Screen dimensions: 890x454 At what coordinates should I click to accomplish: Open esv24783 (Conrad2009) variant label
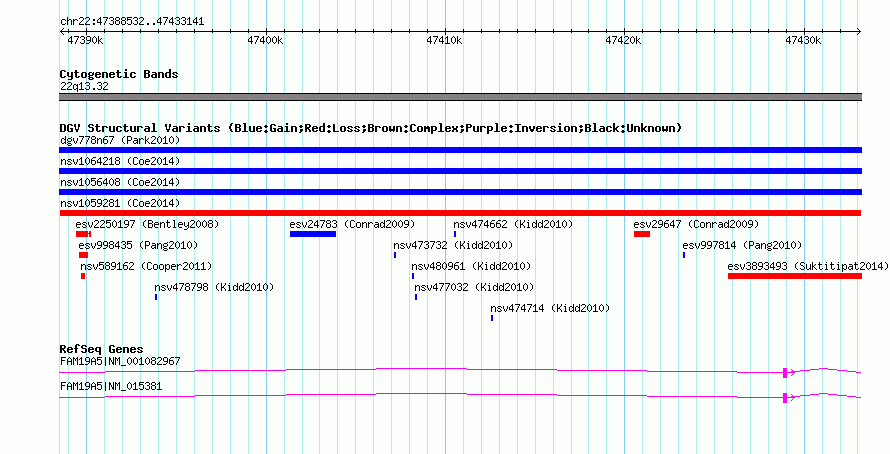[352, 224]
